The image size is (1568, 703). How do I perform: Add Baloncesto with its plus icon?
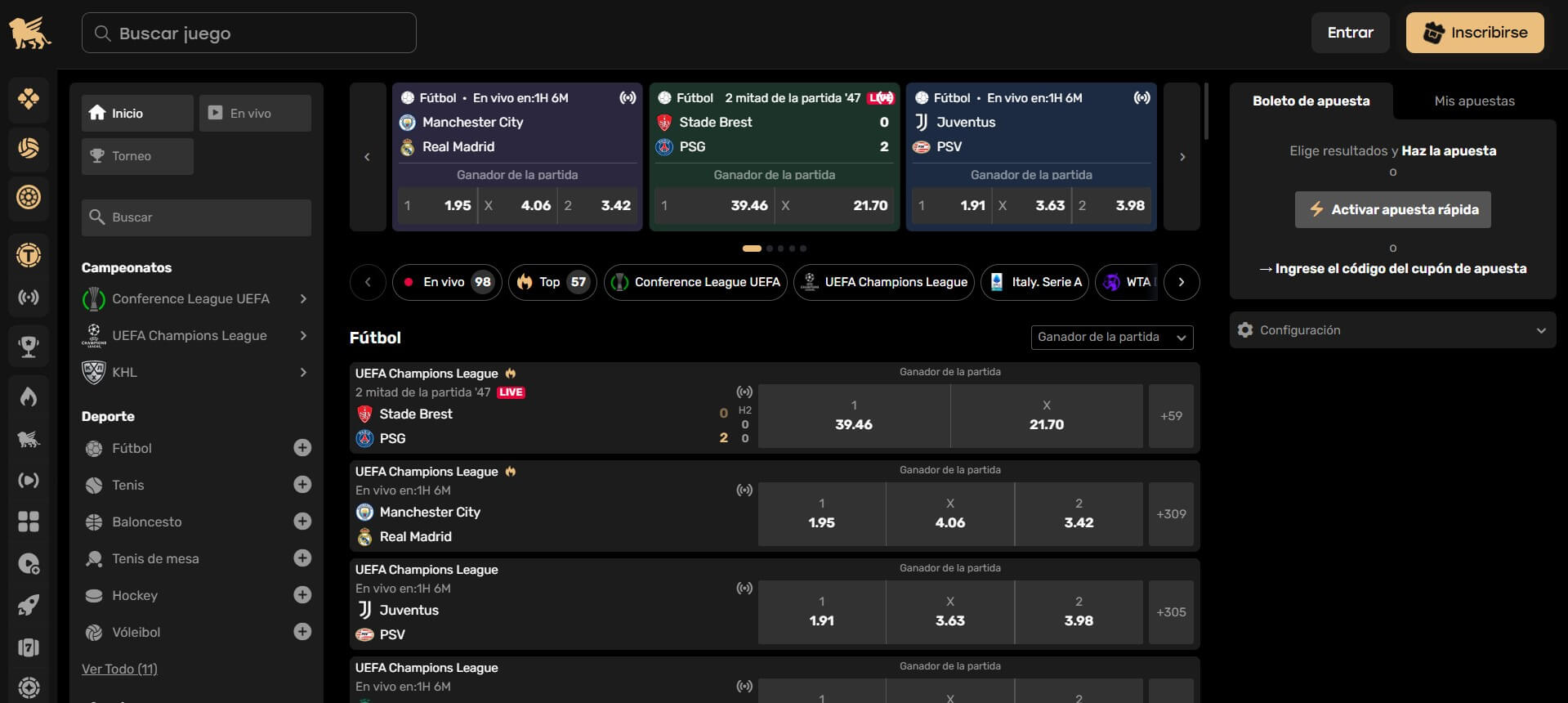302,522
